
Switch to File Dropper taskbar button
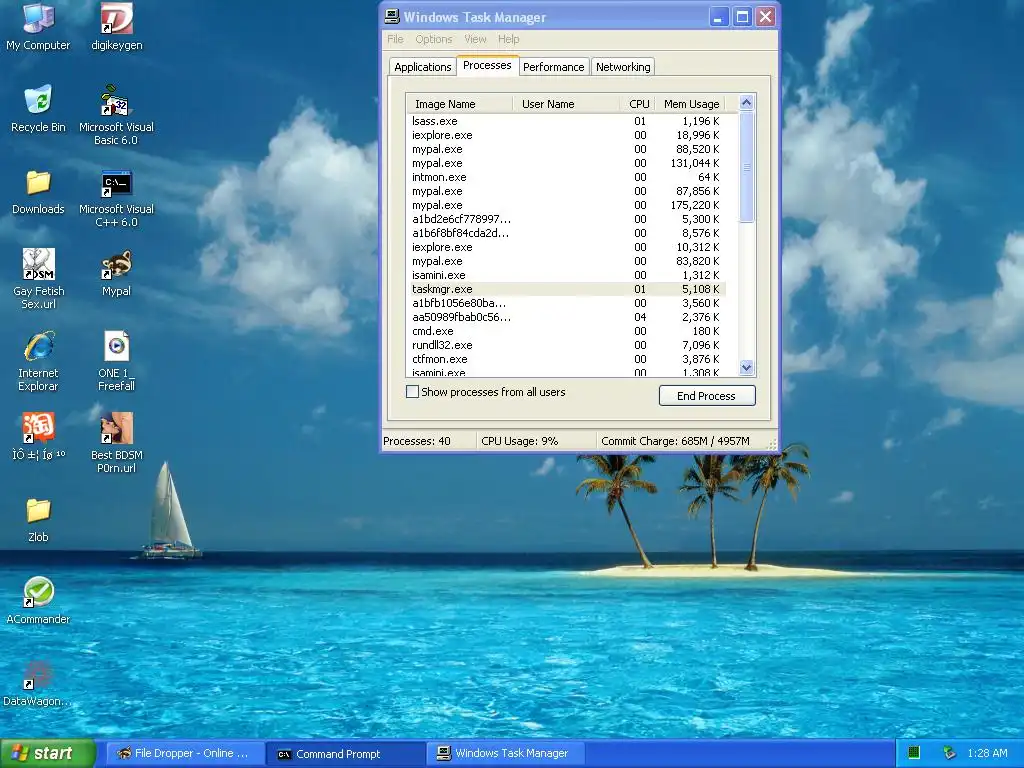click(184, 753)
